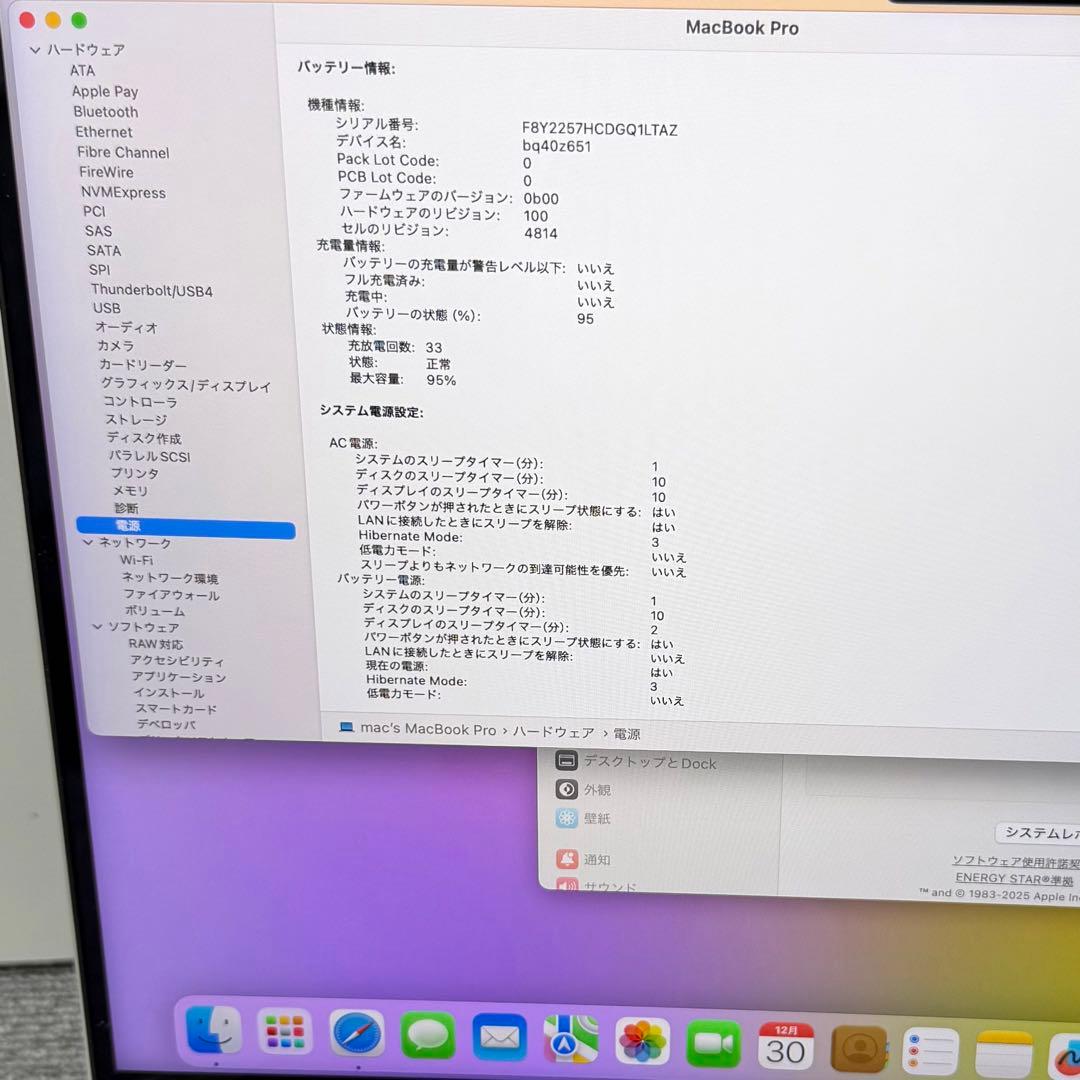Select Apple Pay in hardware list
The width and height of the screenshot is (1080, 1080).
pos(105,91)
